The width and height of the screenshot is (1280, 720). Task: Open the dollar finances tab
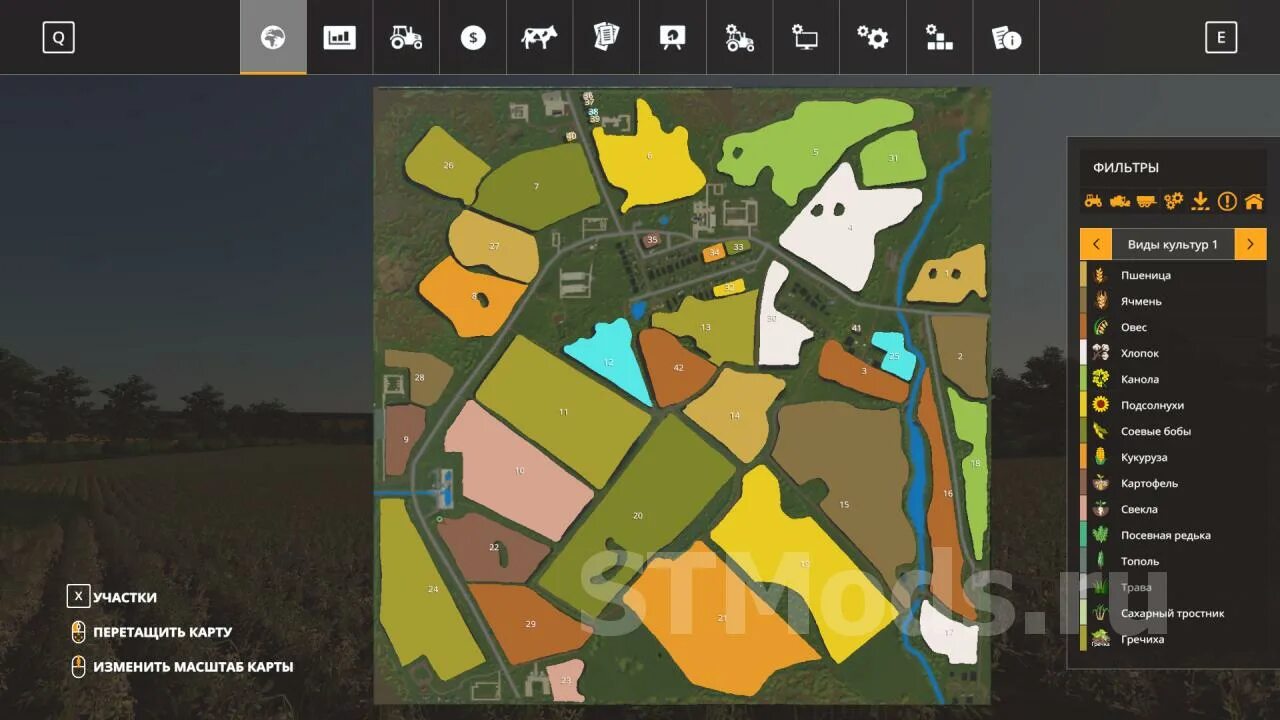[473, 38]
